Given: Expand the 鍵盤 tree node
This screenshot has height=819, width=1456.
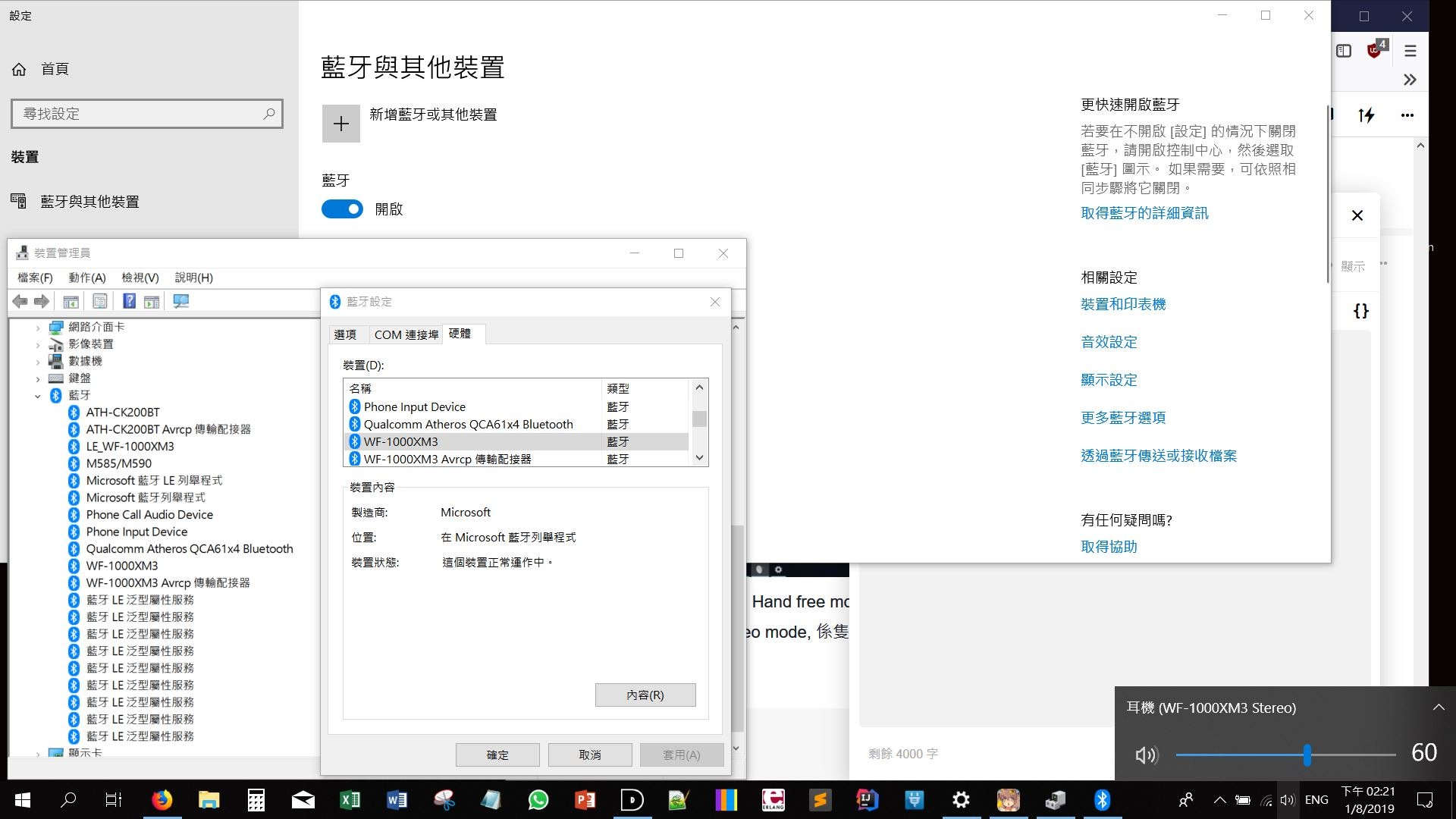Looking at the screenshot, I should (x=38, y=378).
